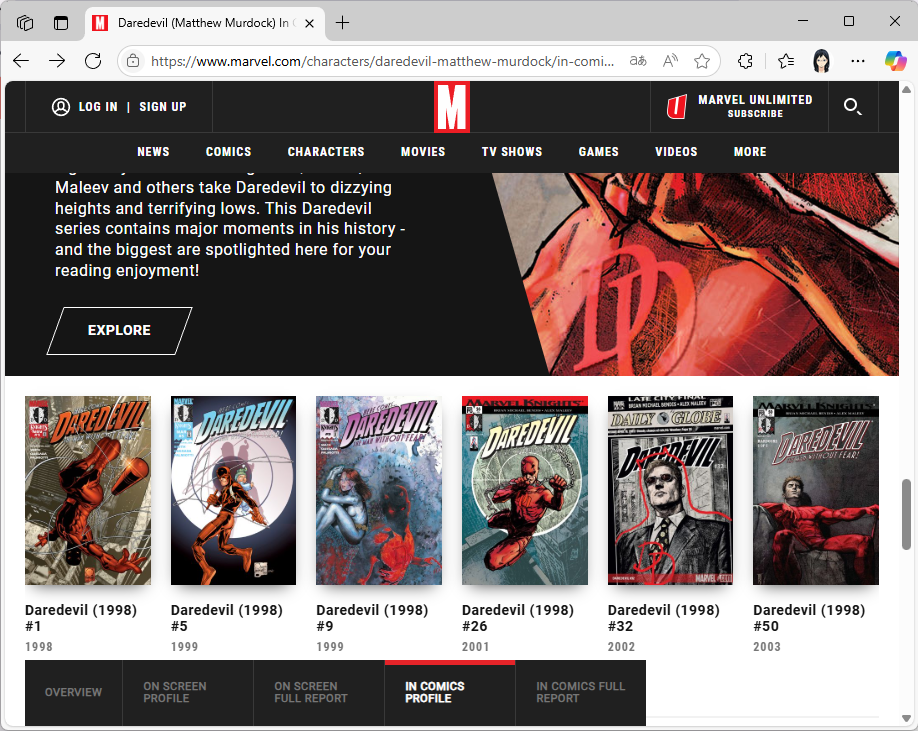The width and height of the screenshot is (918, 731).
Task: Click the Daredevil (1998) #26 title
Action: (x=518, y=618)
